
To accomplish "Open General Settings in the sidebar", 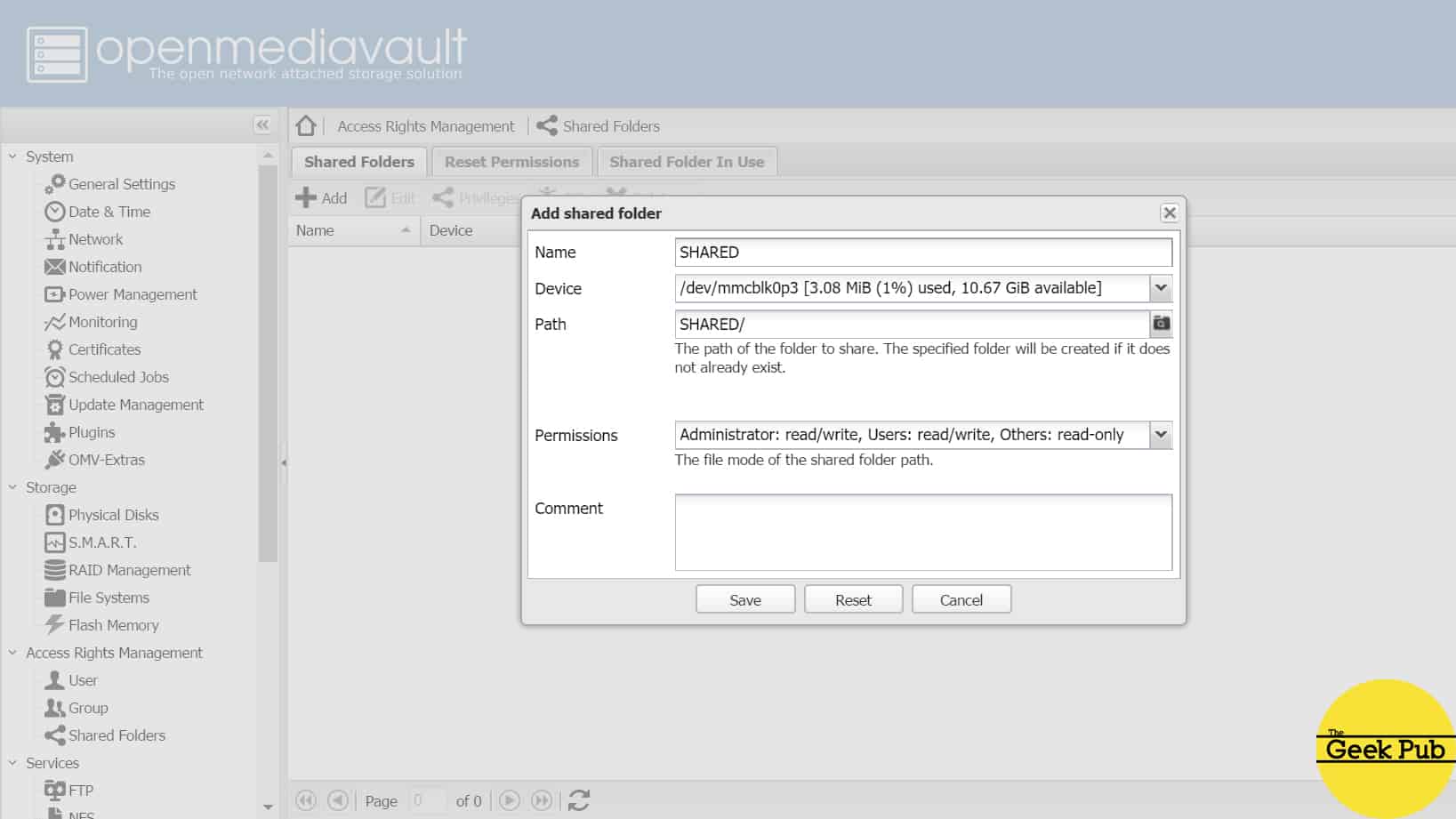I will pos(110,184).
